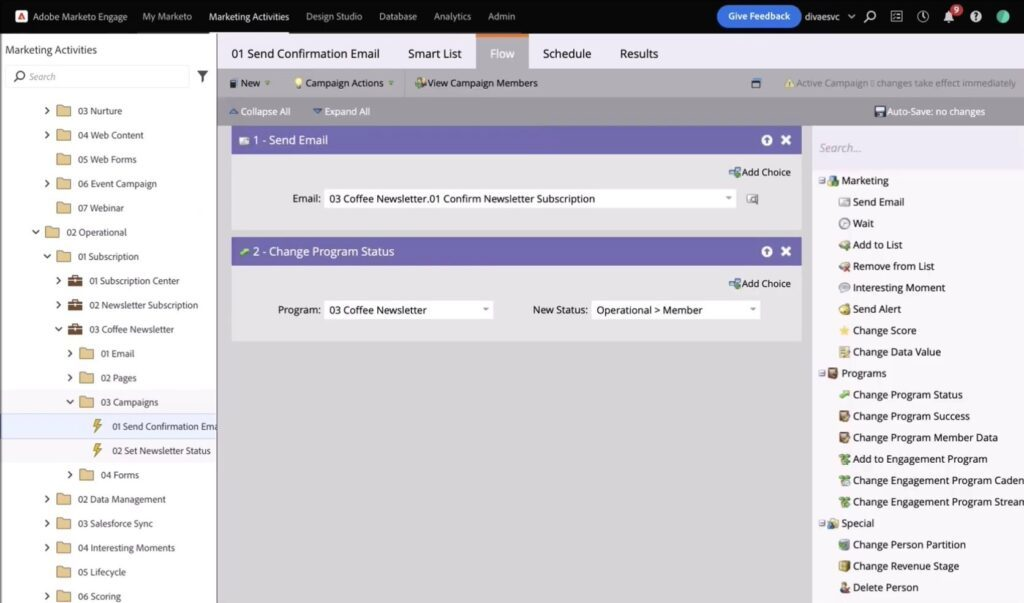Click the Adobe Marketo Engage logo

tap(22, 16)
